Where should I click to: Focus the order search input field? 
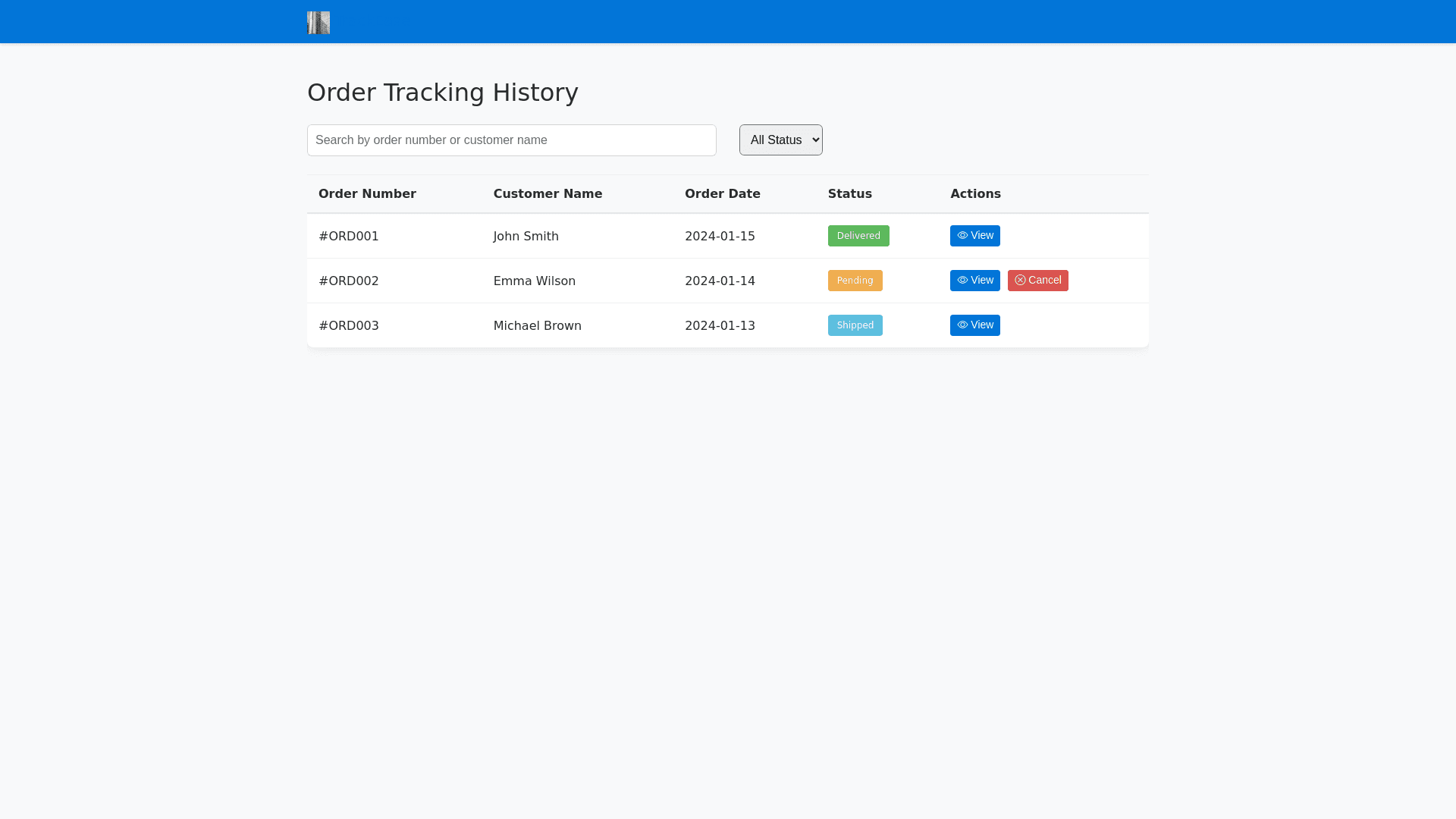511,140
